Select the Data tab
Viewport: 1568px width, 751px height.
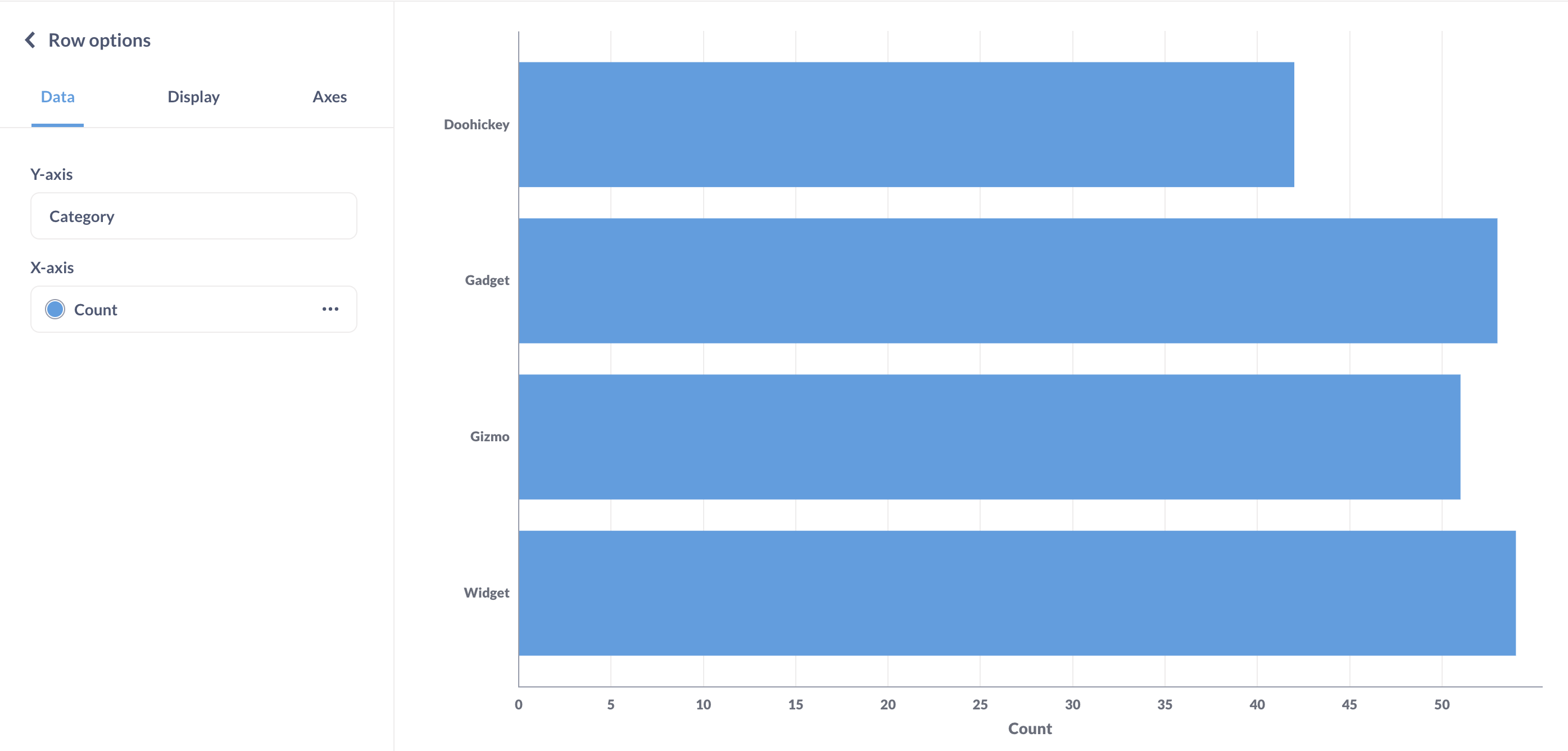57,97
